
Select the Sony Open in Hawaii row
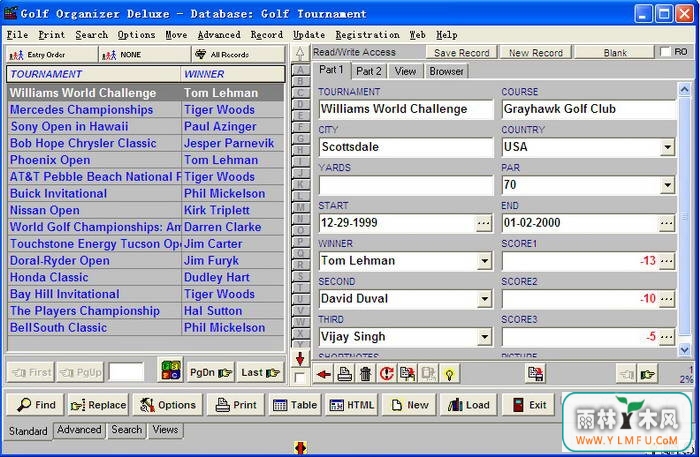[146, 127]
